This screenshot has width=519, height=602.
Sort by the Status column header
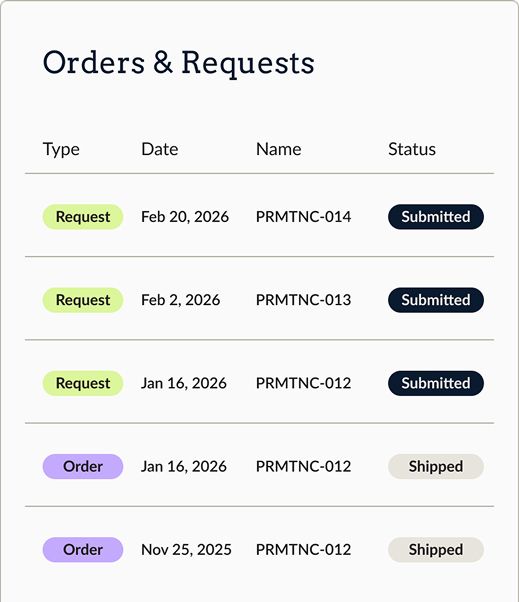point(412,149)
